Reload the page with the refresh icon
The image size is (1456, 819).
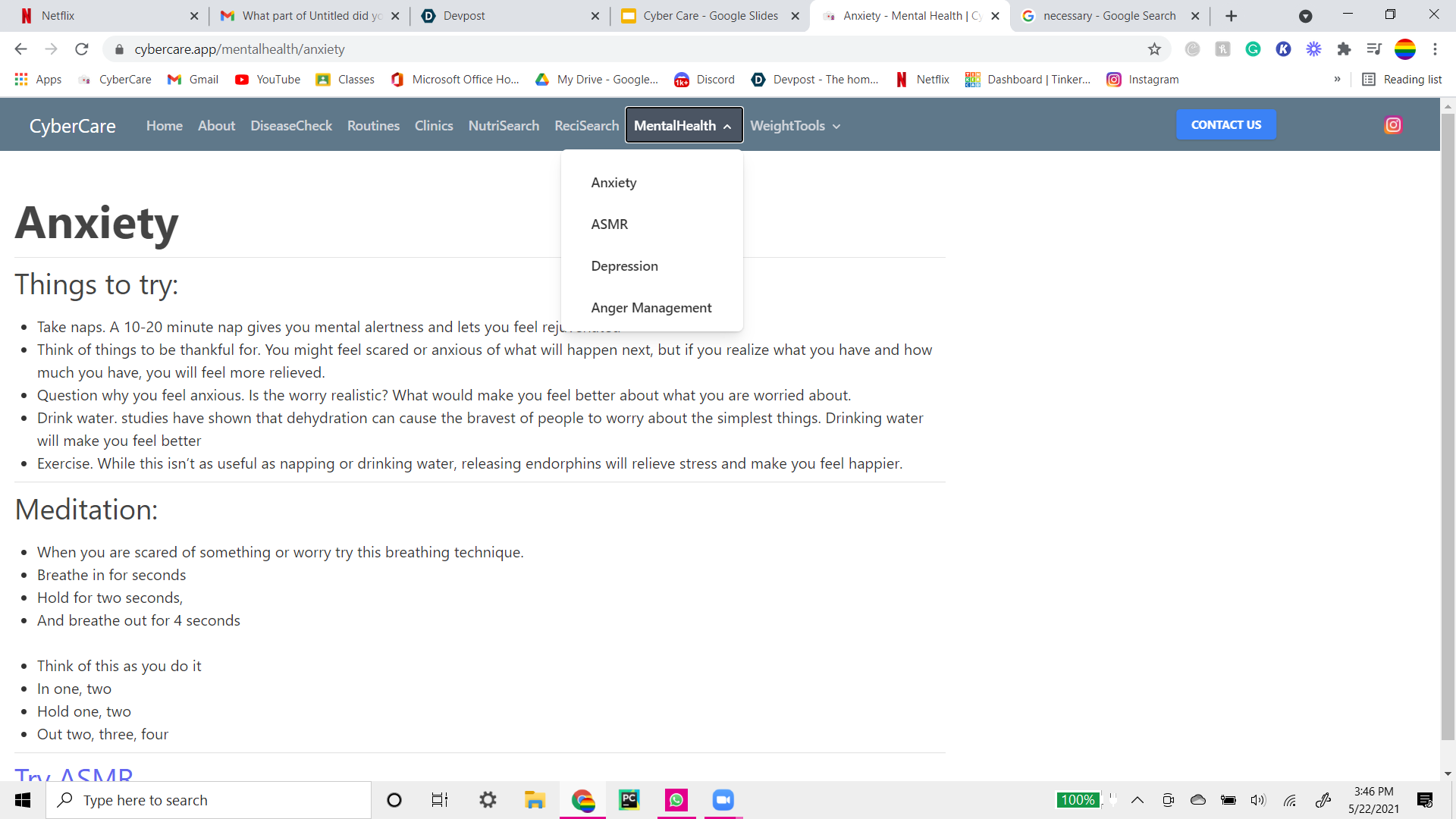point(82,49)
